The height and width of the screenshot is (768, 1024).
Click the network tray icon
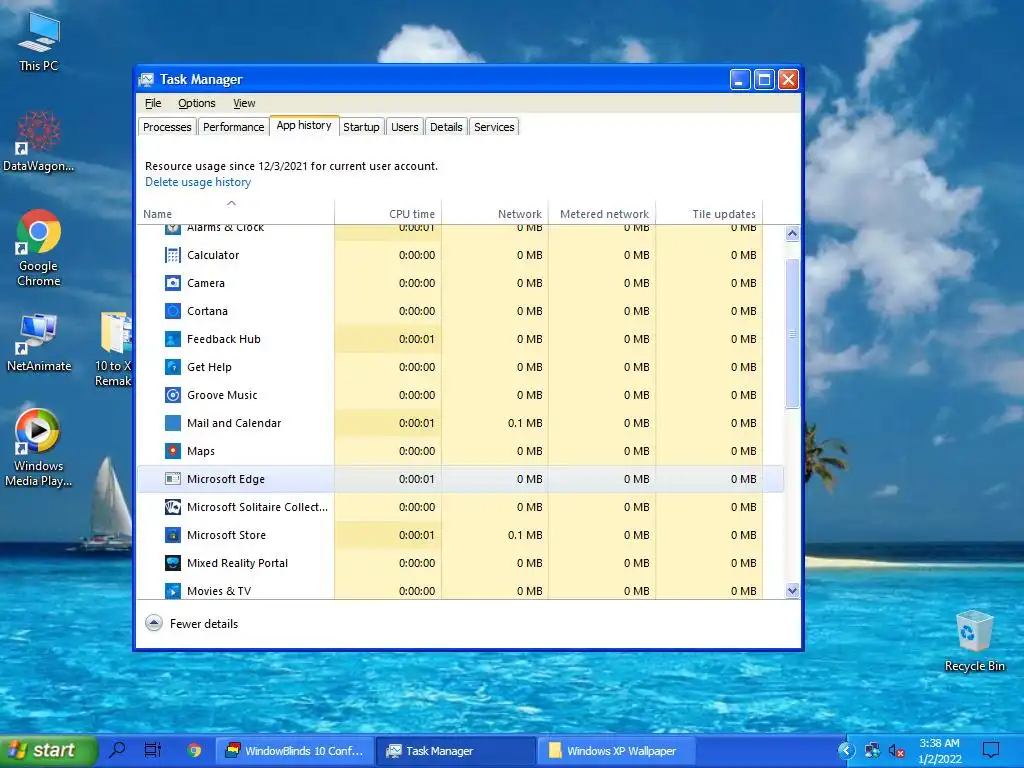872,751
